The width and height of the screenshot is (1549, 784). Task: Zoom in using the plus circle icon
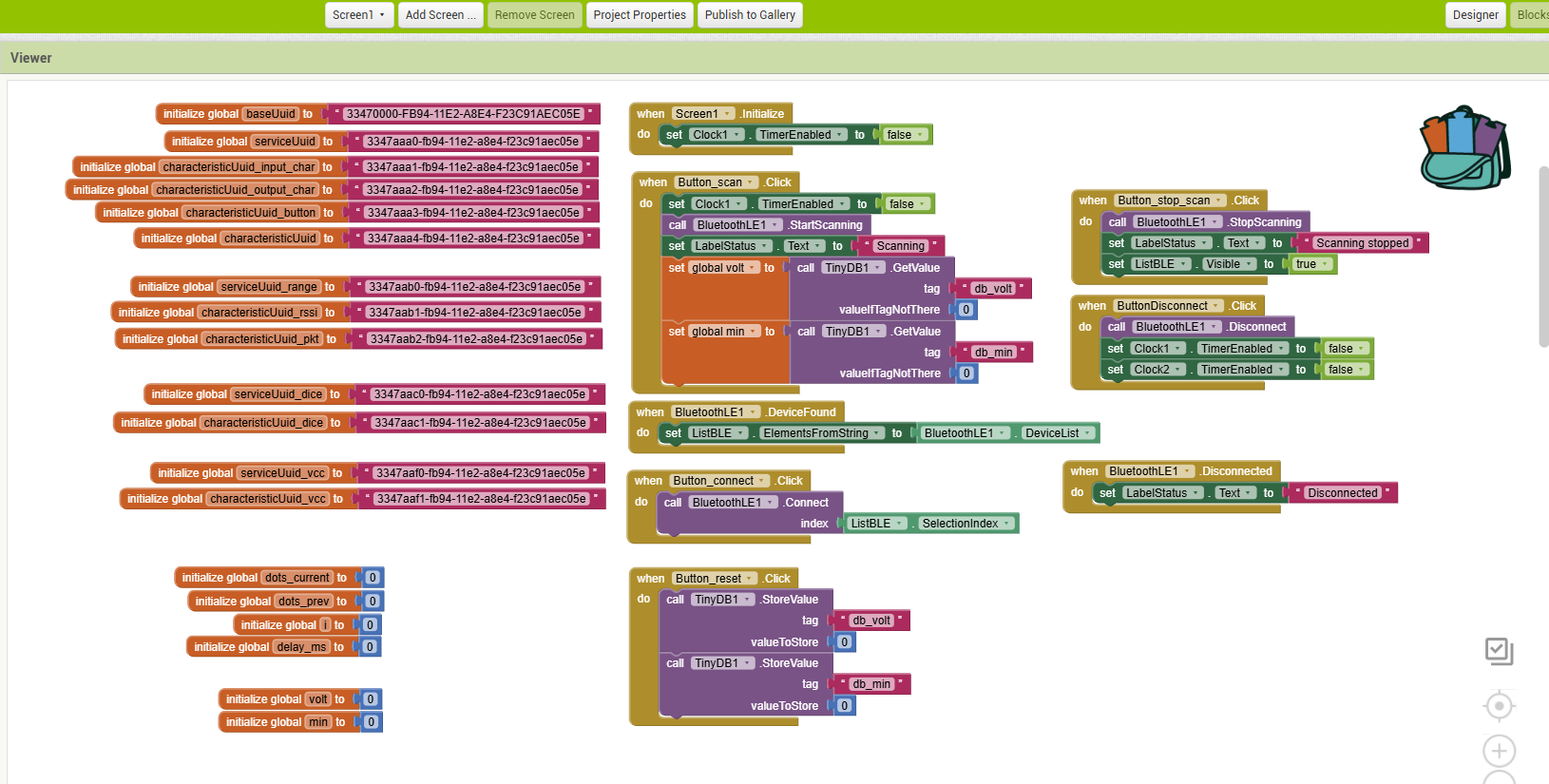pyautogui.click(x=1499, y=751)
